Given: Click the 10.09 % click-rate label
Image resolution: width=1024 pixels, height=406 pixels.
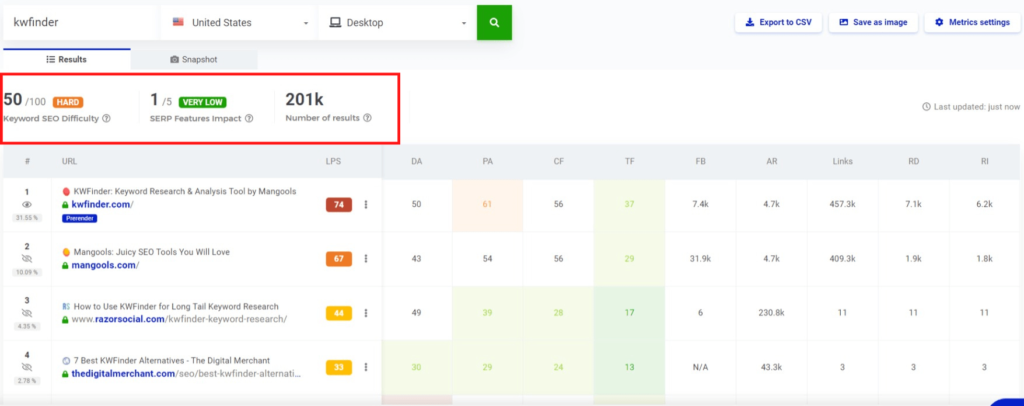Looking at the screenshot, I should point(27,272).
